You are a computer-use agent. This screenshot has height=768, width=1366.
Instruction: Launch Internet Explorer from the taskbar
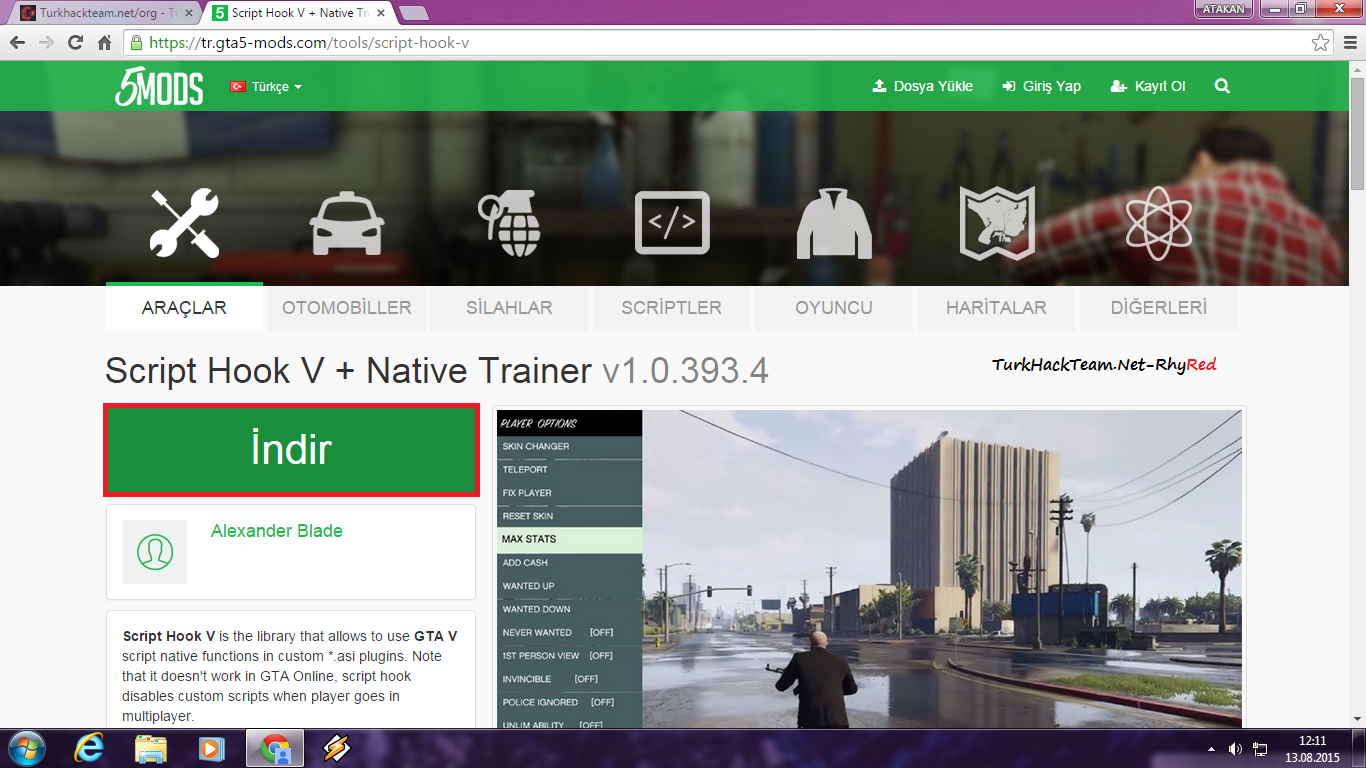89,748
